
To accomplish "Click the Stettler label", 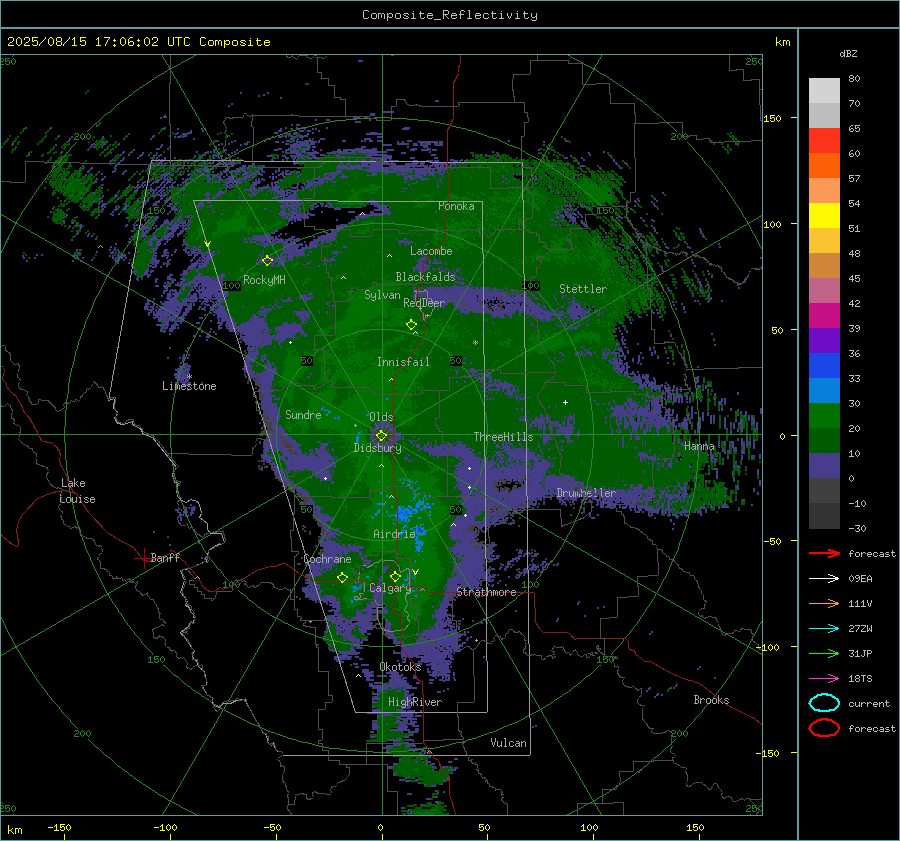I will (583, 289).
